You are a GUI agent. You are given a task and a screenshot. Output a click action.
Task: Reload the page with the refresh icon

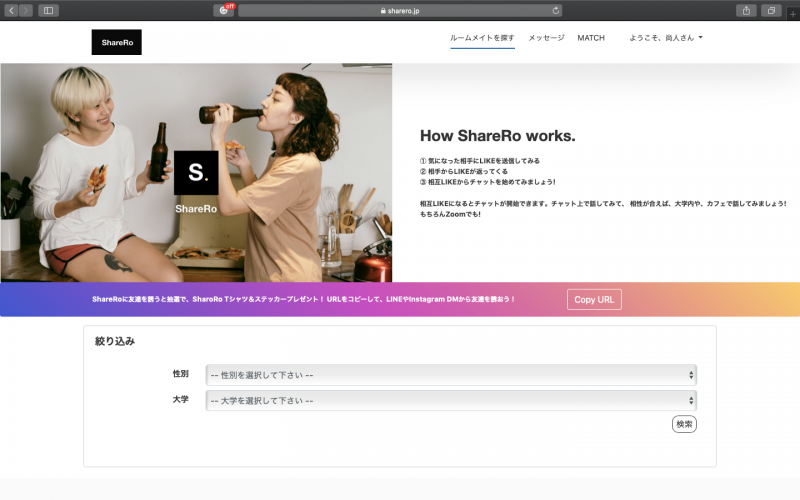coord(555,10)
